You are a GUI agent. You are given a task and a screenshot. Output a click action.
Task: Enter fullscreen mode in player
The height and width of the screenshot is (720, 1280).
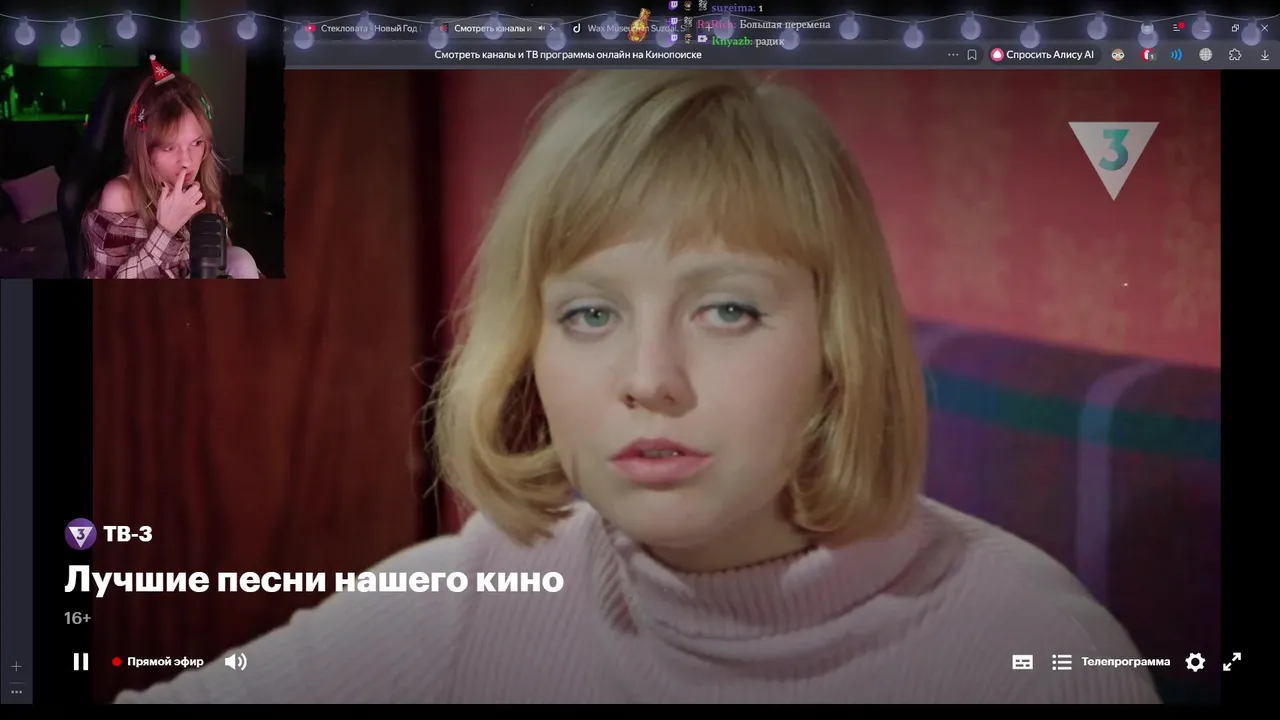click(x=1232, y=661)
